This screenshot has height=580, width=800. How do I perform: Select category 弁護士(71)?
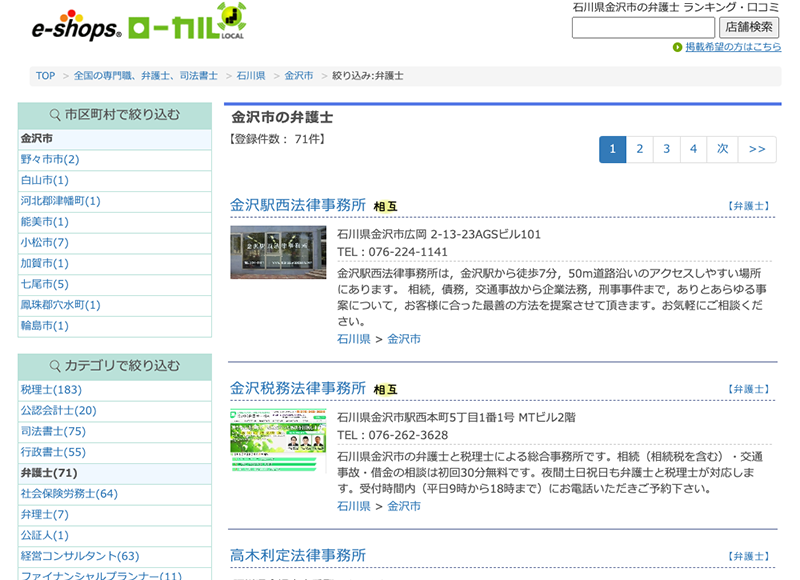point(115,473)
